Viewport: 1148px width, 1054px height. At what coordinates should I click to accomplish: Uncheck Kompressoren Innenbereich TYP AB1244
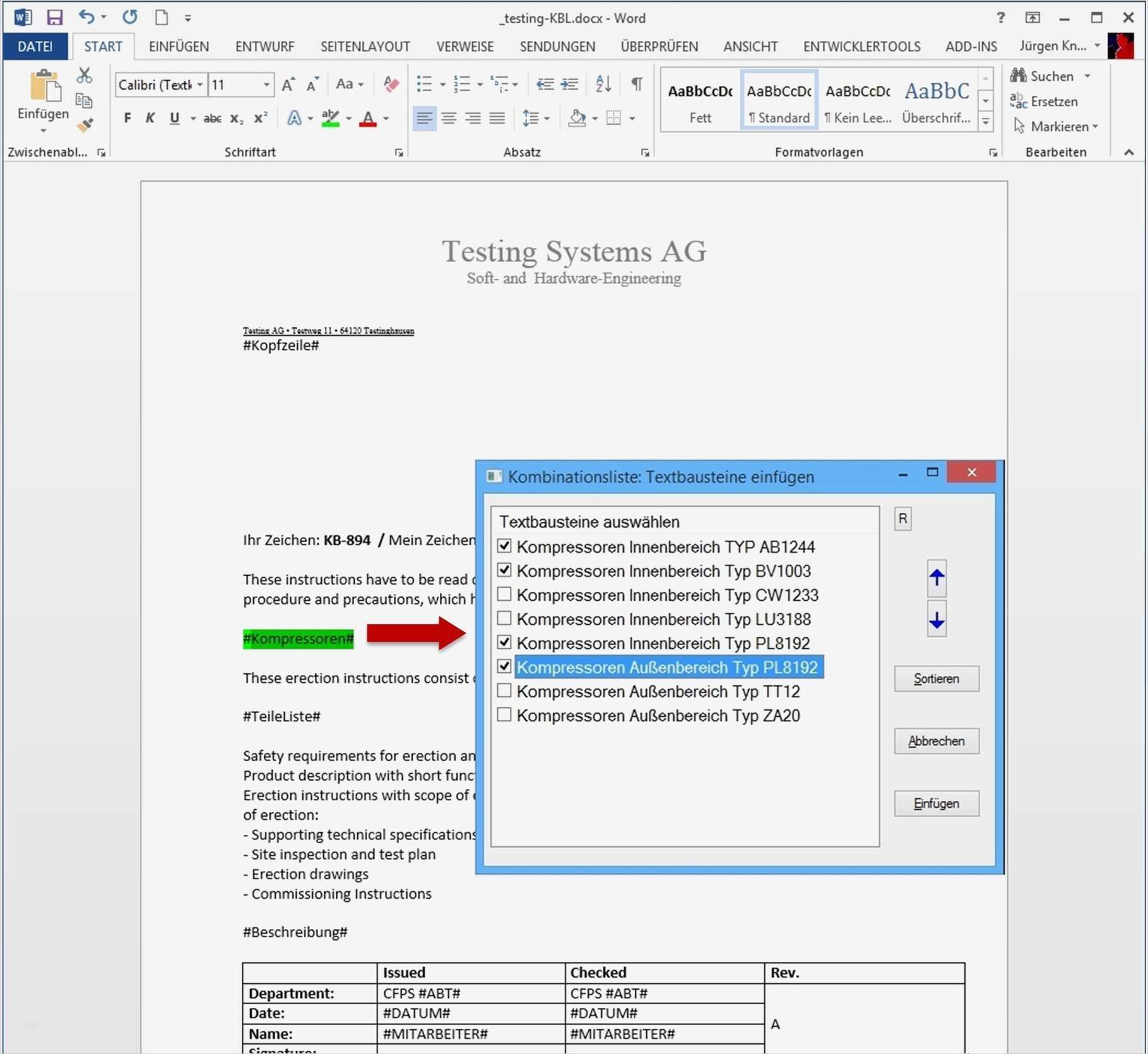pos(504,546)
